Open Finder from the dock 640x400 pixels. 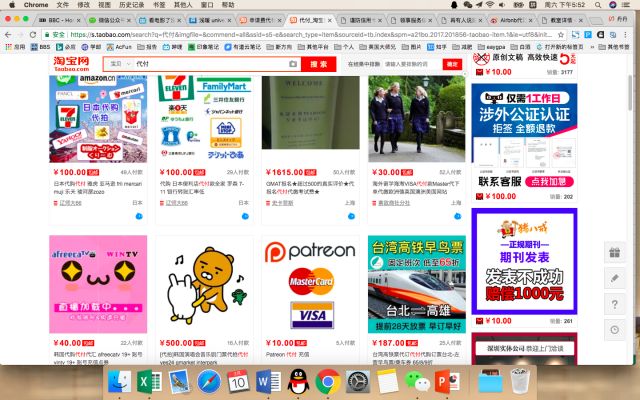[120, 382]
